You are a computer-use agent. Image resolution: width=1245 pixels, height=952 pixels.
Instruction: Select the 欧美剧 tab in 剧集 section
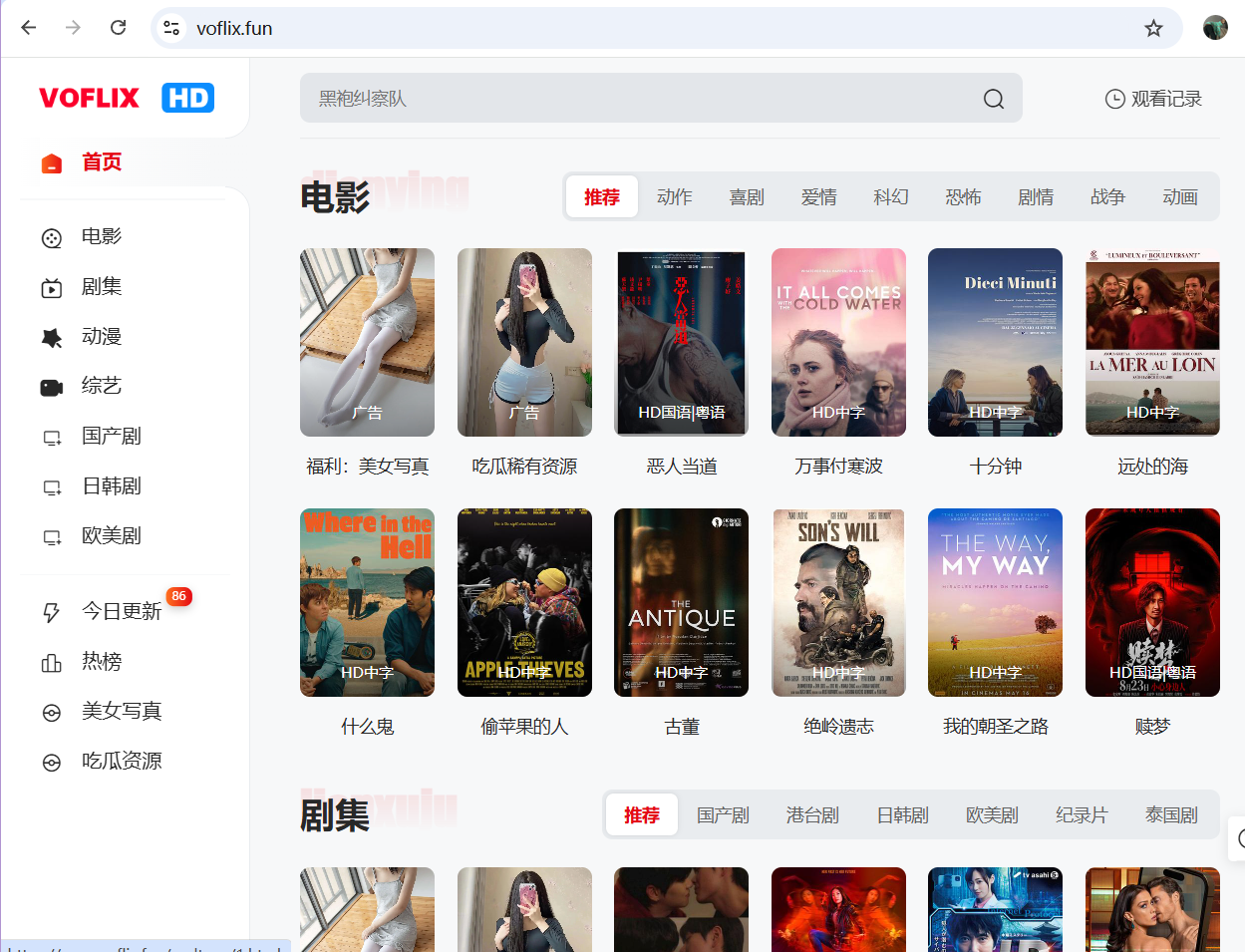(992, 815)
